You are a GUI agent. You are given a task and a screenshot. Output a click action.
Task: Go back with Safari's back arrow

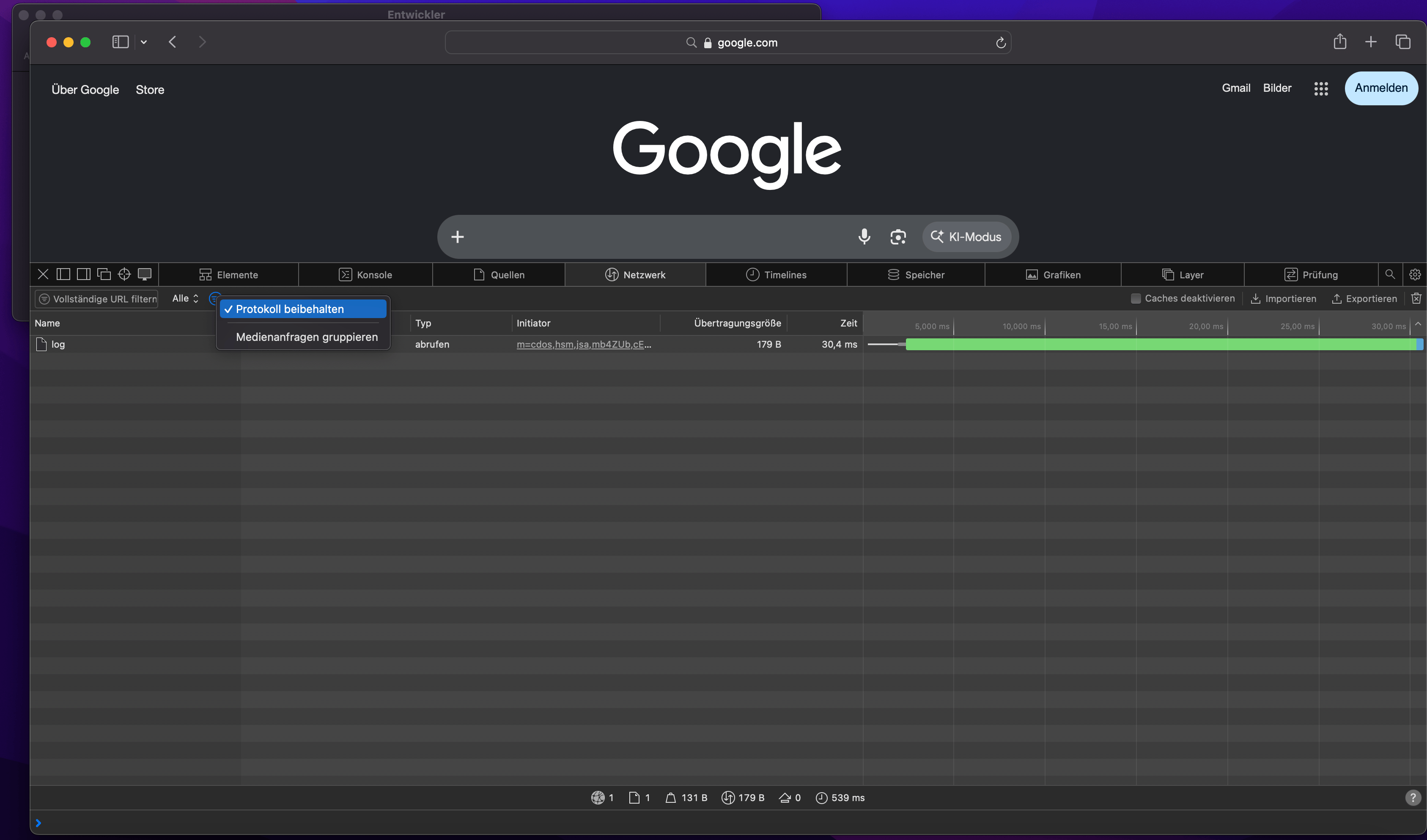[173, 42]
